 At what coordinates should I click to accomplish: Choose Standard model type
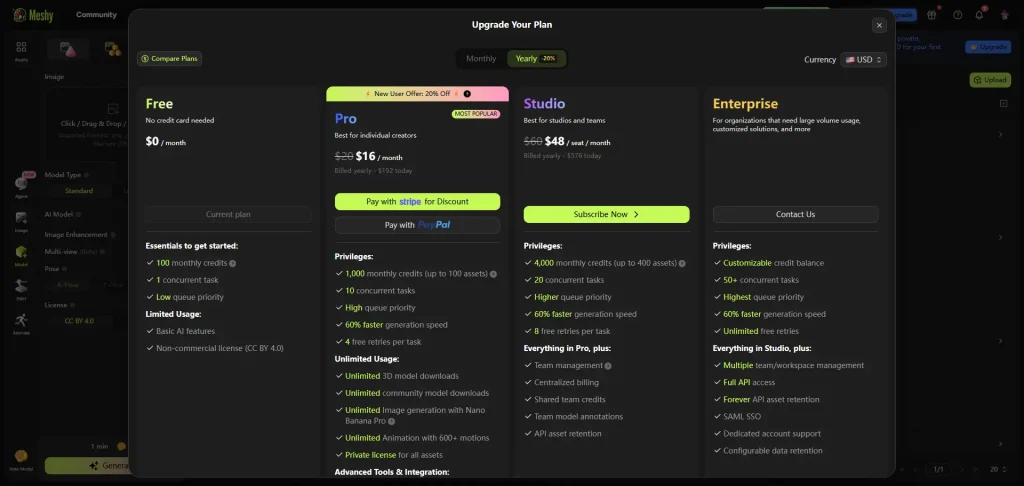pyautogui.click(x=79, y=191)
